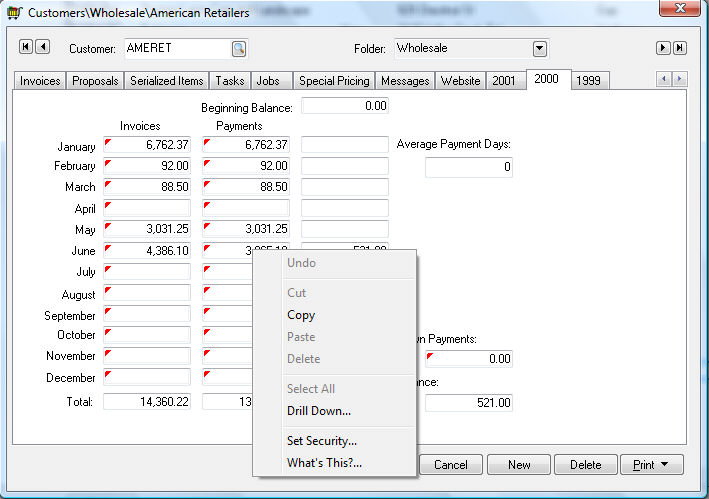Viewport: 709px width, 499px height.
Task: Switch to the Special Pricing tab
Action: [x=334, y=81]
